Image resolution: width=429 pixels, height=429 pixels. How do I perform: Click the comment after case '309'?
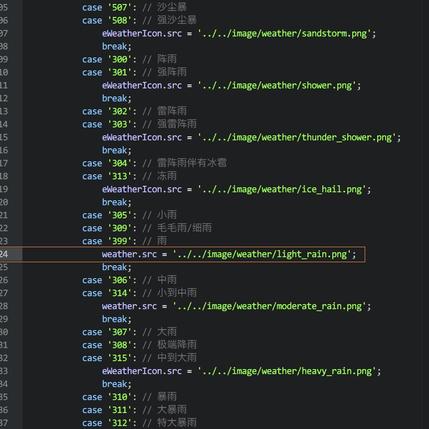(x=177, y=228)
